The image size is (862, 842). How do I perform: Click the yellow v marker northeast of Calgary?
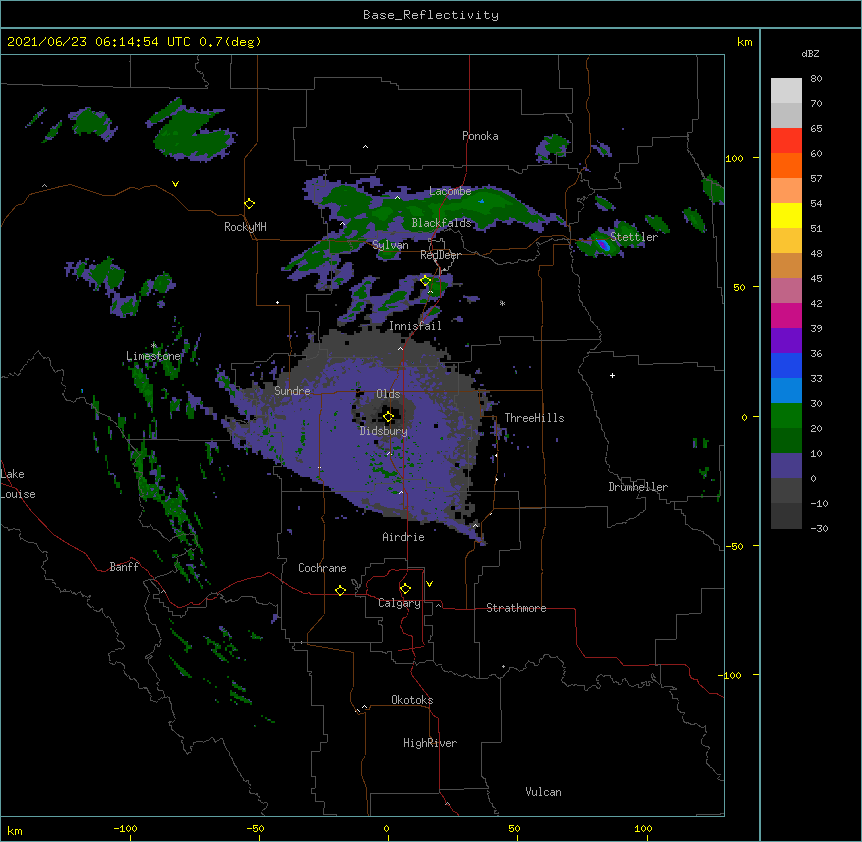(x=429, y=584)
